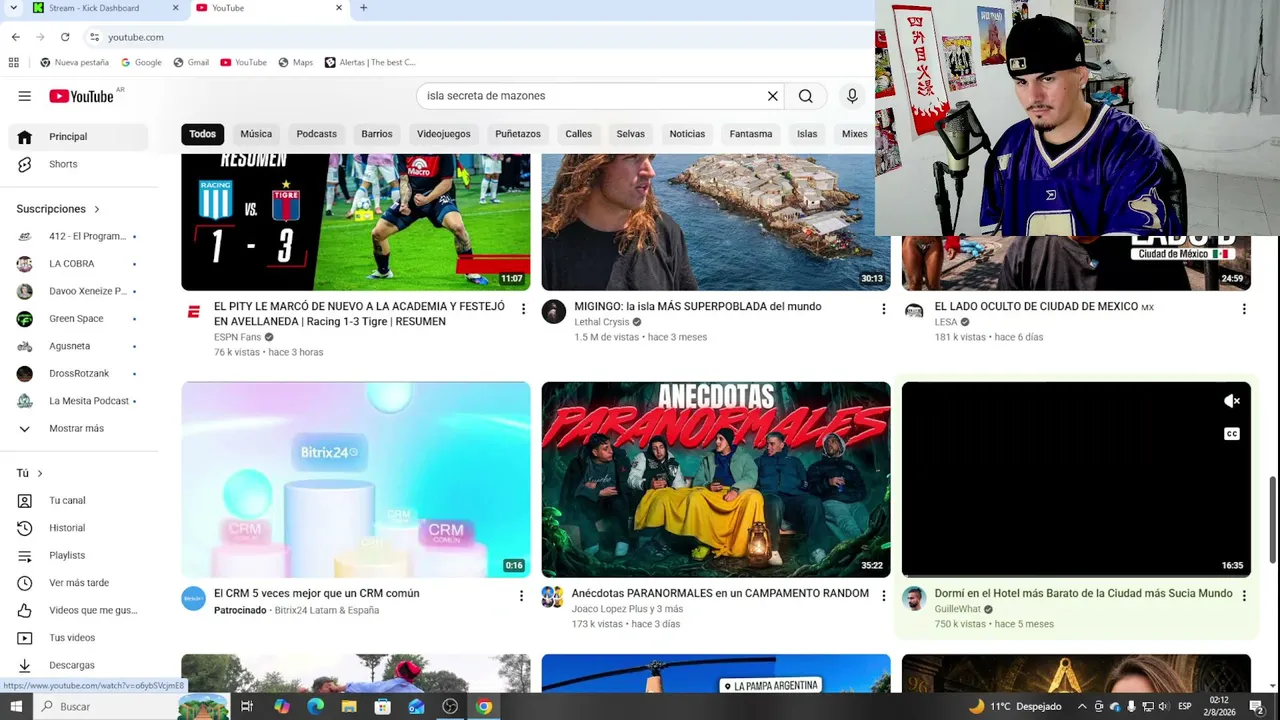
Task: Open options menu for MIGINGO video
Action: (883, 309)
